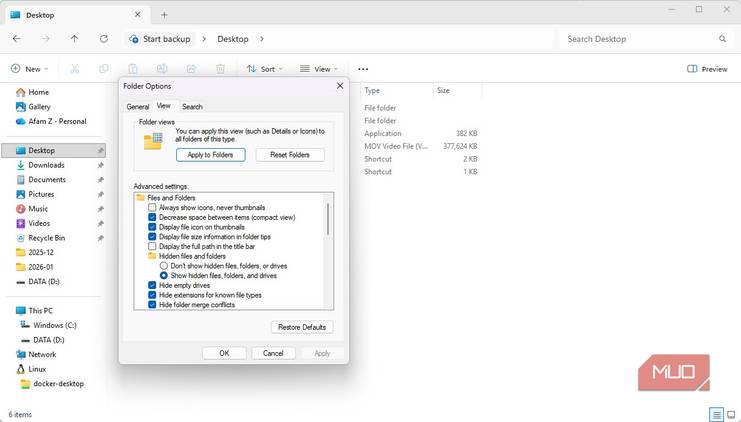Switch to the General tab

138,107
